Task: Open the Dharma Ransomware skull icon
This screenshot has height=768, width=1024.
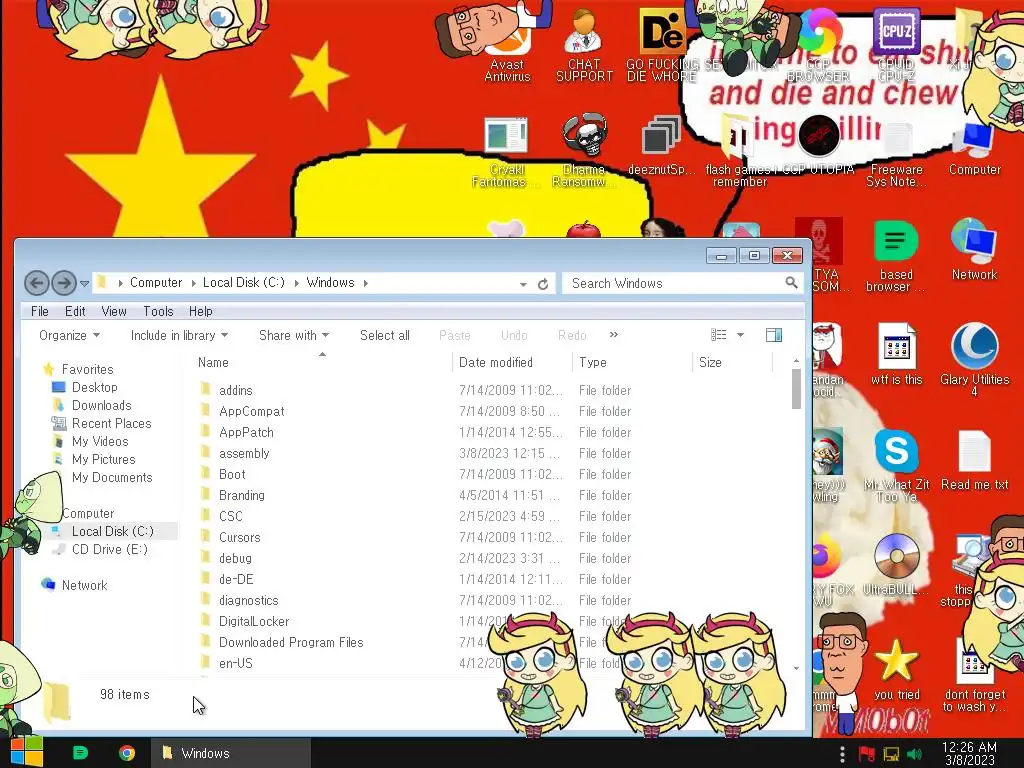Action: 584,150
